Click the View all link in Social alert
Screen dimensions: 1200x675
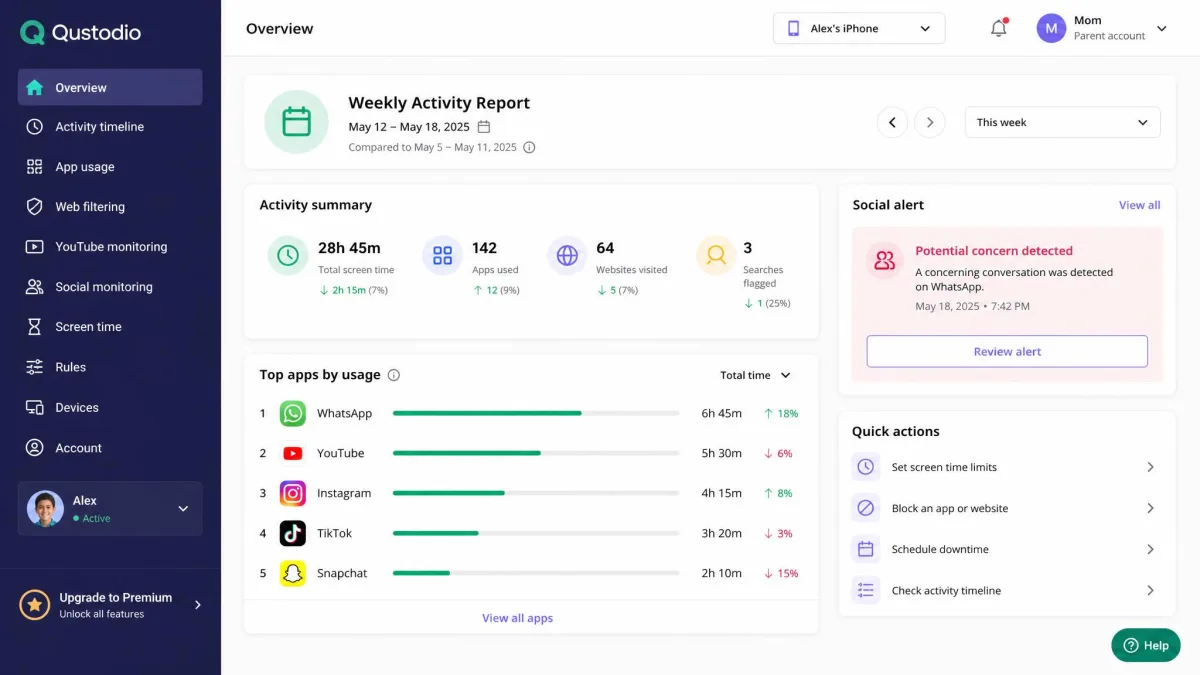tap(1139, 205)
